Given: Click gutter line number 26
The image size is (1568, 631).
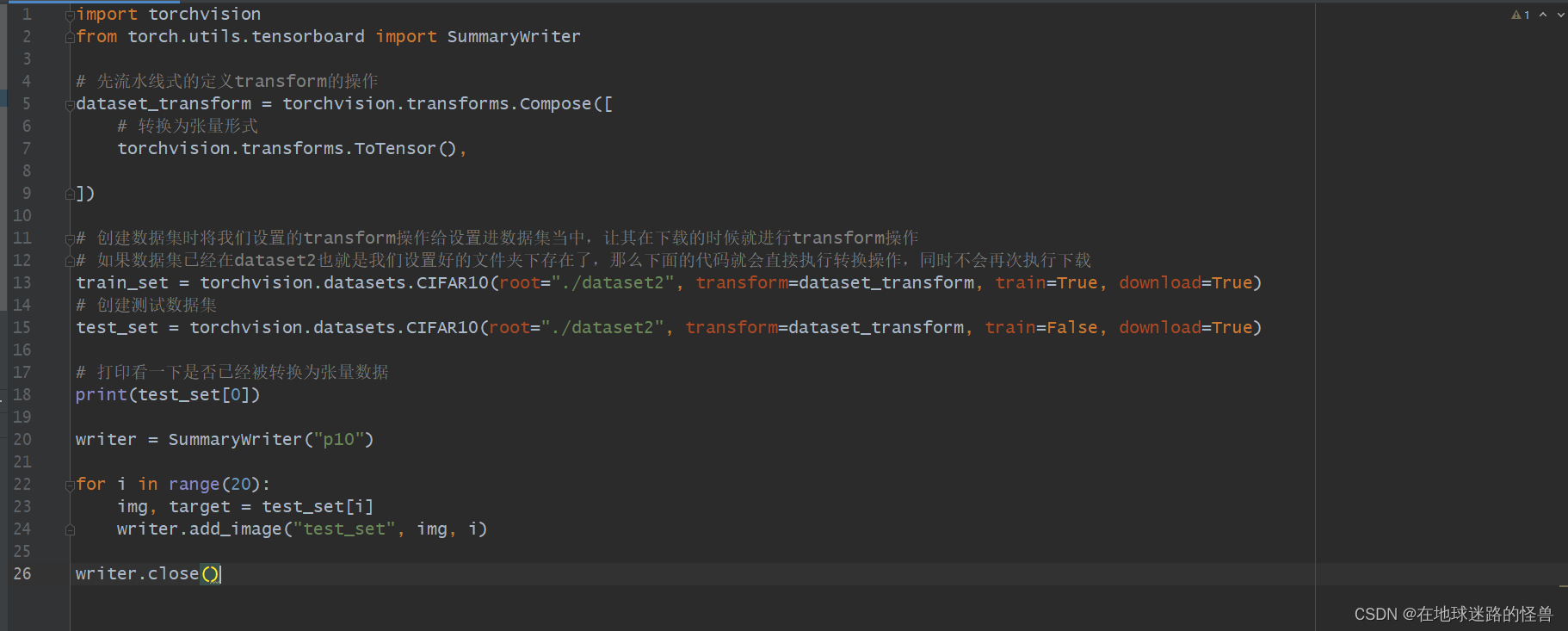Looking at the screenshot, I should pos(22,573).
